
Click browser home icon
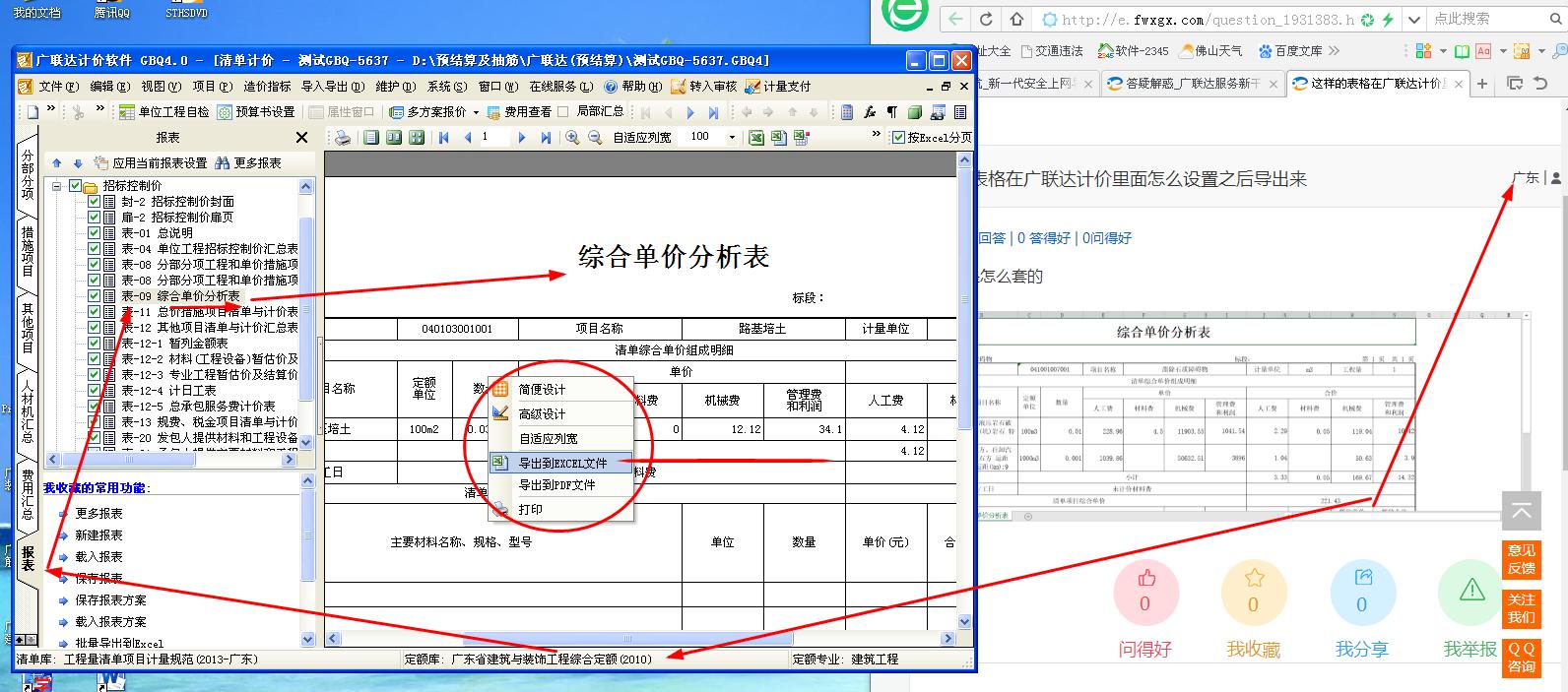coord(1017,19)
